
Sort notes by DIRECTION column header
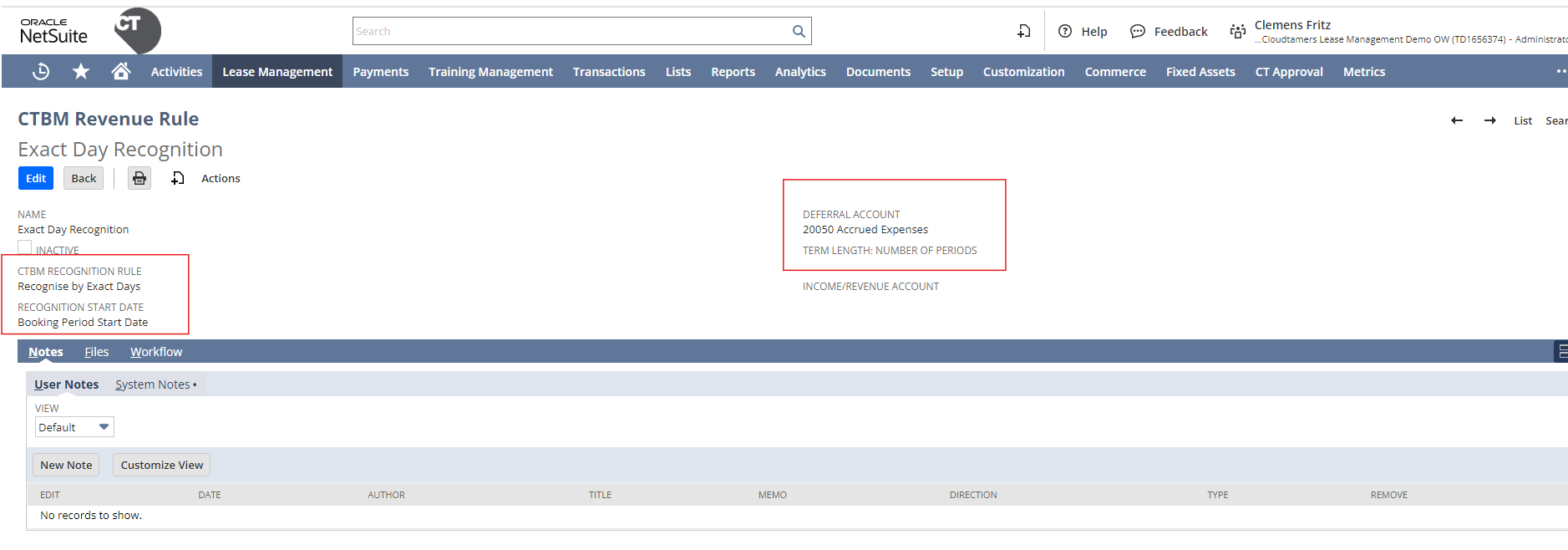[x=973, y=495]
